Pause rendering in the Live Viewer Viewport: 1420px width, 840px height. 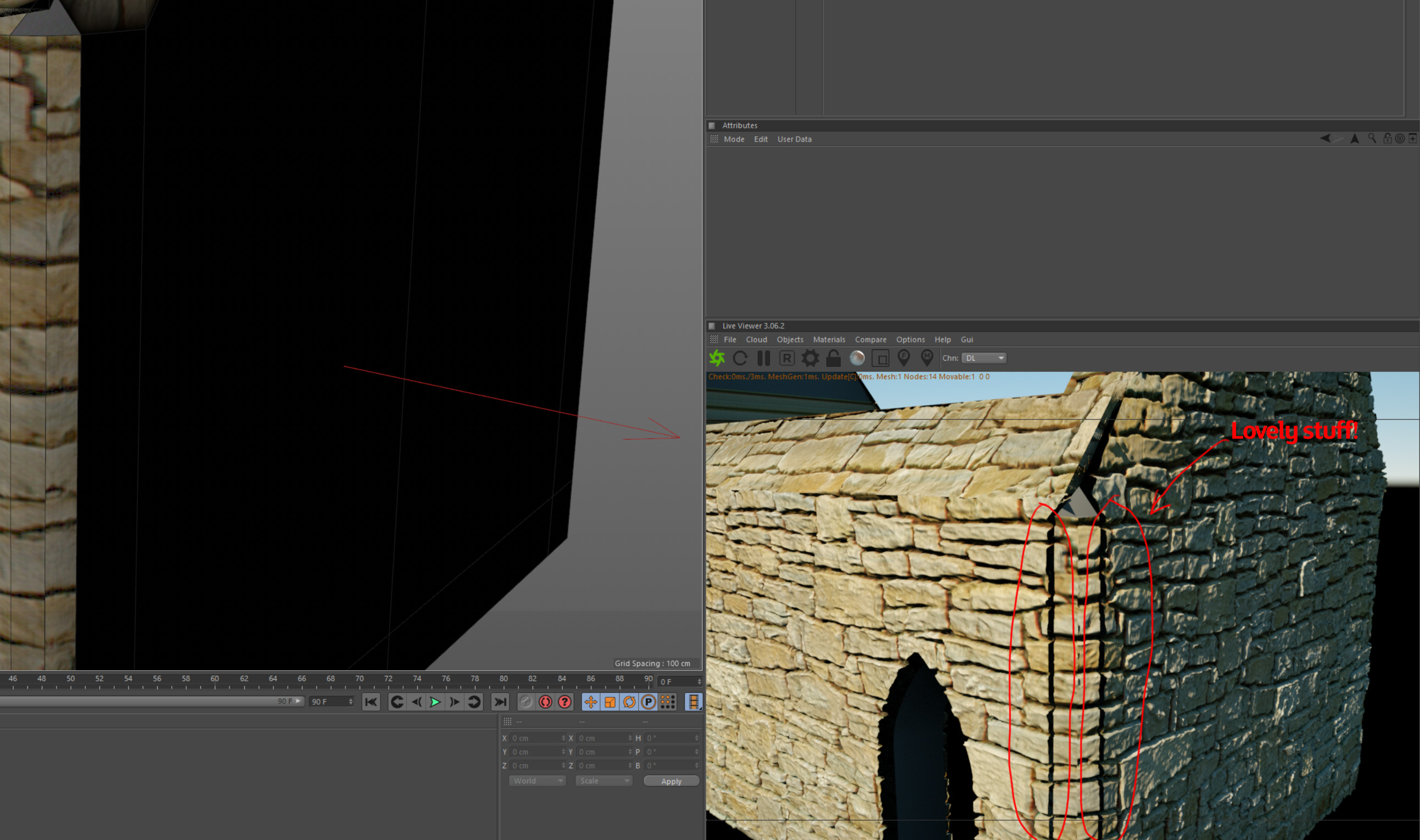click(763, 358)
